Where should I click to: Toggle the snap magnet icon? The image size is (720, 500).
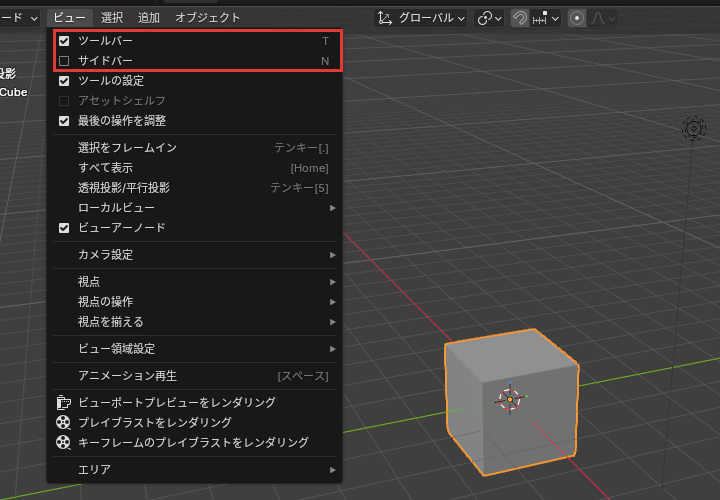[520, 18]
